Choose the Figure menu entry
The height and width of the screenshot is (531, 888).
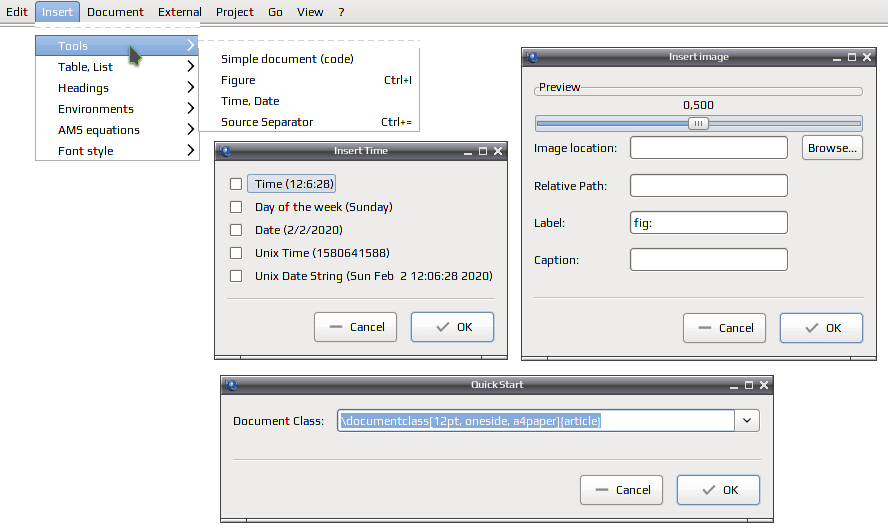point(309,80)
